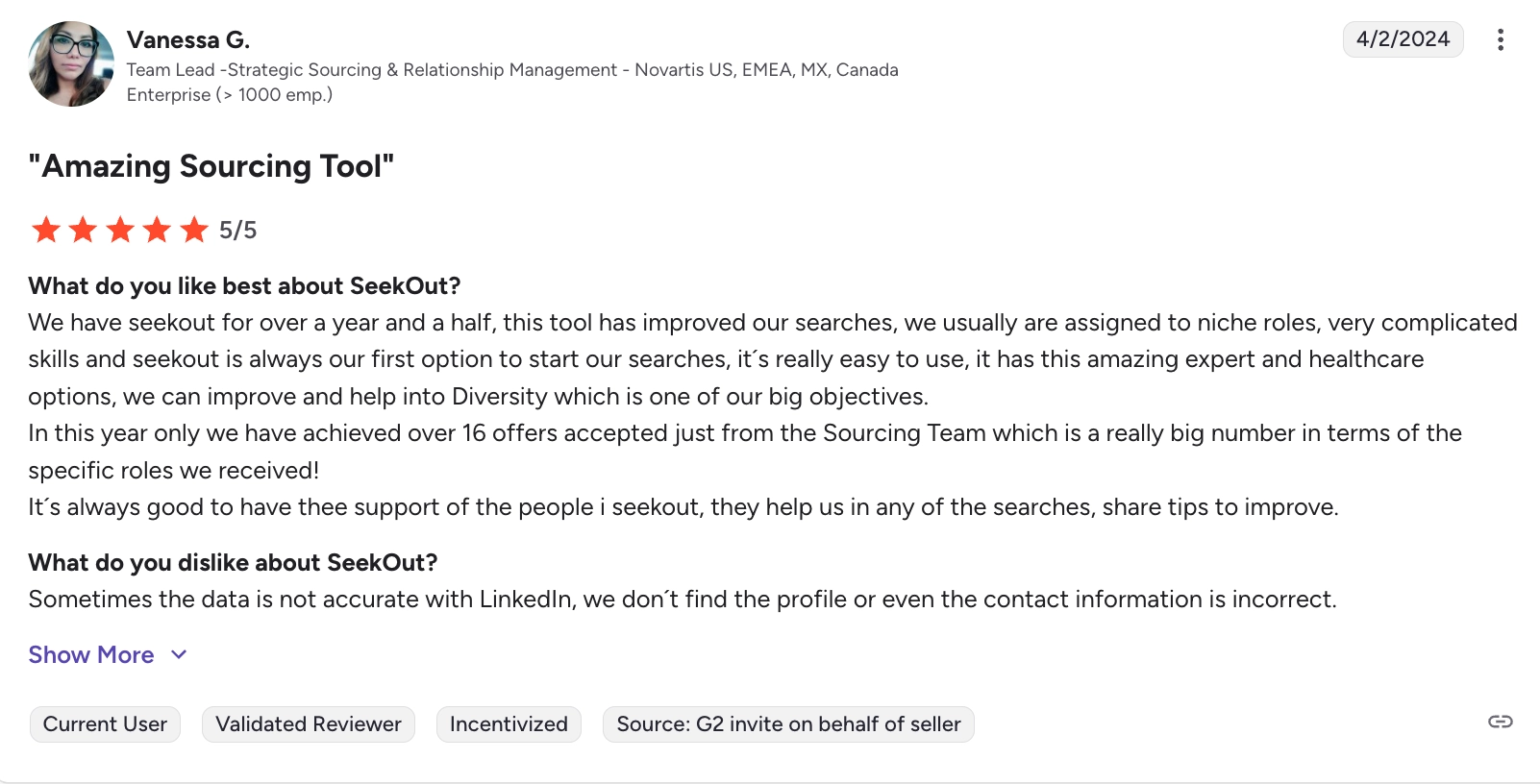Open reviewer name Vanessa G.
Viewport: 1540px width, 784px height.
click(x=188, y=40)
